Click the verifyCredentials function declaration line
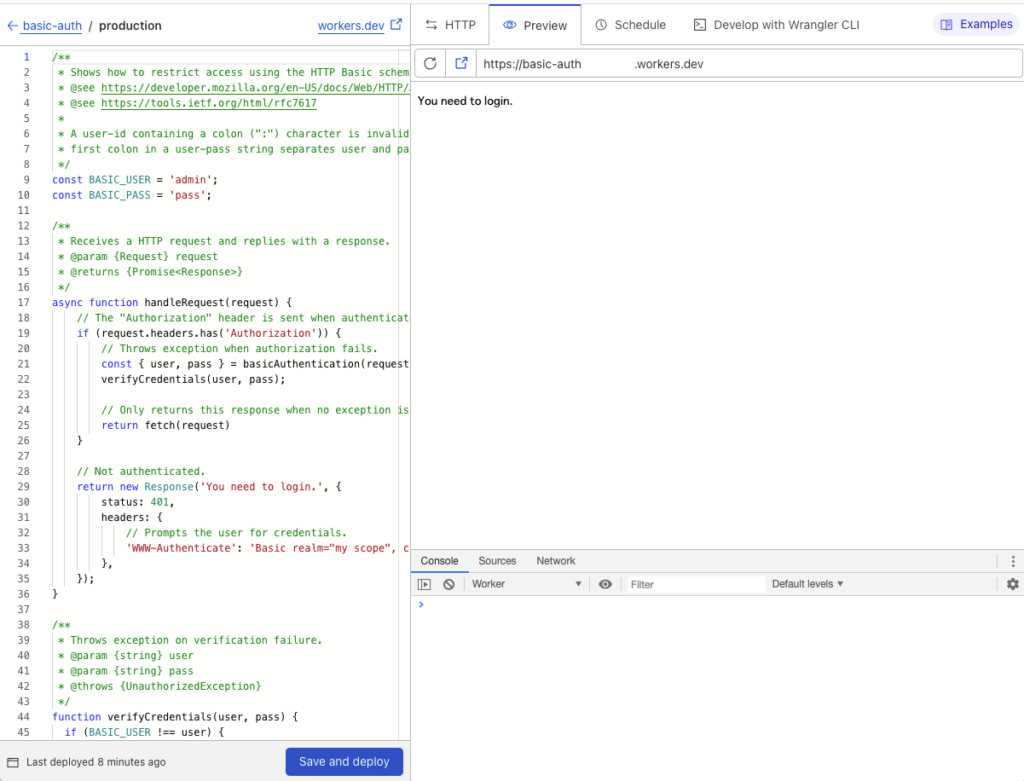 point(175,717)
